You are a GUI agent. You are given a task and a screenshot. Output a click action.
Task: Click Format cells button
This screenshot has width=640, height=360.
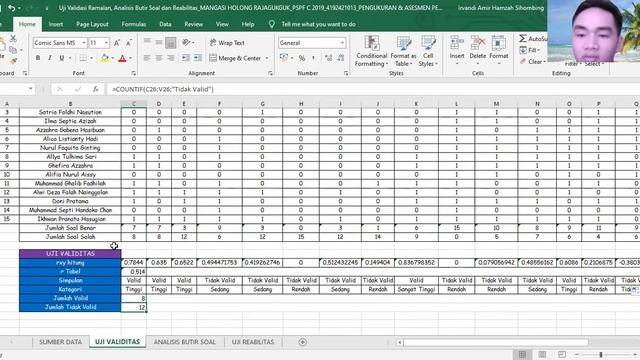tap(499, 49)
